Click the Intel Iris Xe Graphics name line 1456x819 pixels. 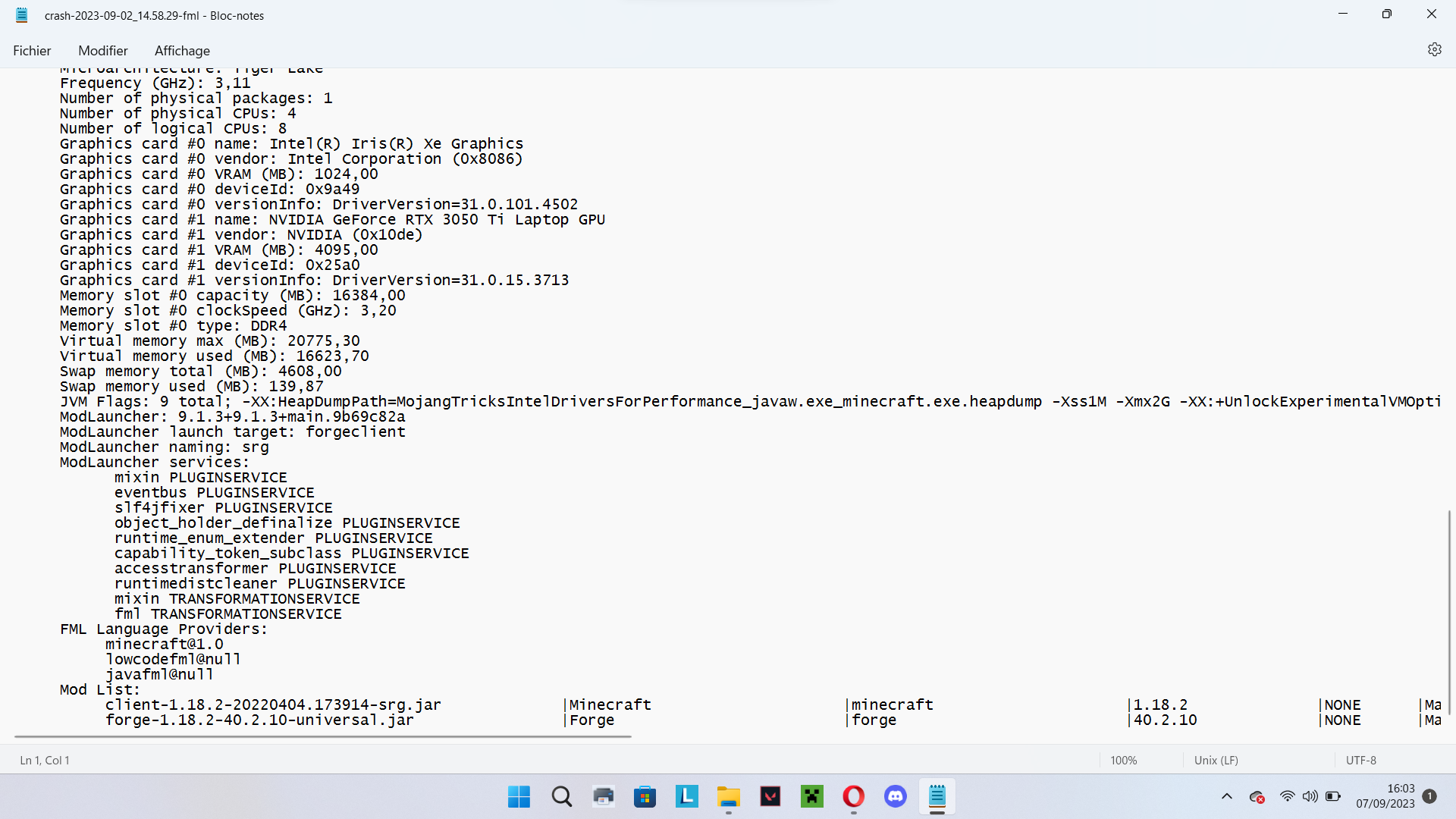click(291, 144)
